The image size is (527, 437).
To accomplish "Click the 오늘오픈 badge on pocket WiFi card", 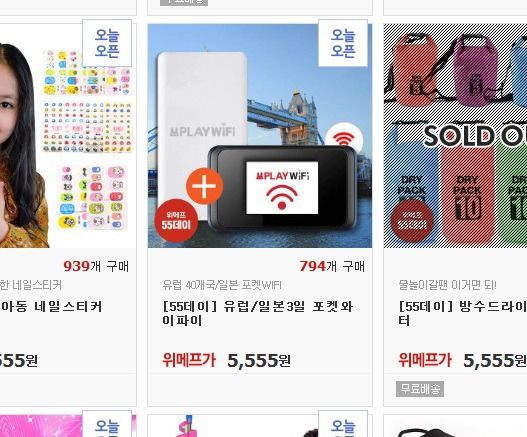I will coord(343,43).
